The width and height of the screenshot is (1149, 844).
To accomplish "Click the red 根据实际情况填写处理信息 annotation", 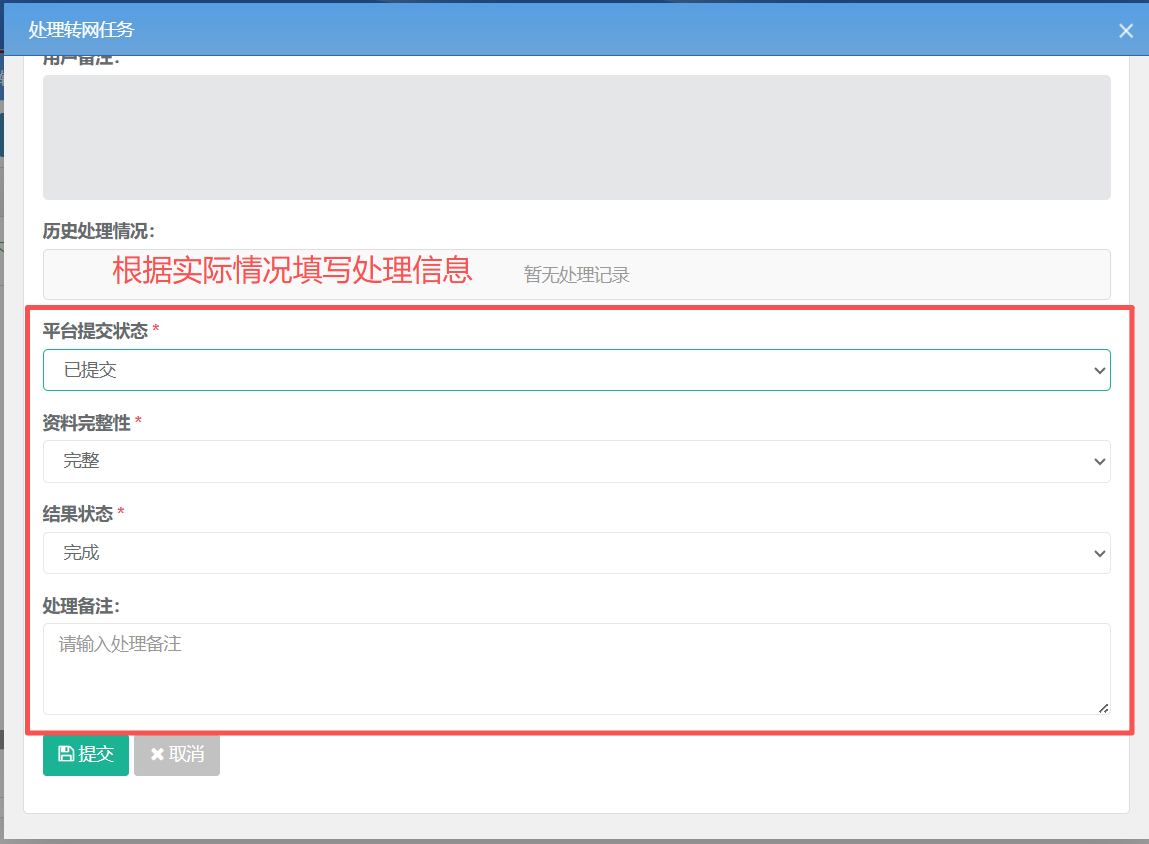I will click(x=291, y=270).
